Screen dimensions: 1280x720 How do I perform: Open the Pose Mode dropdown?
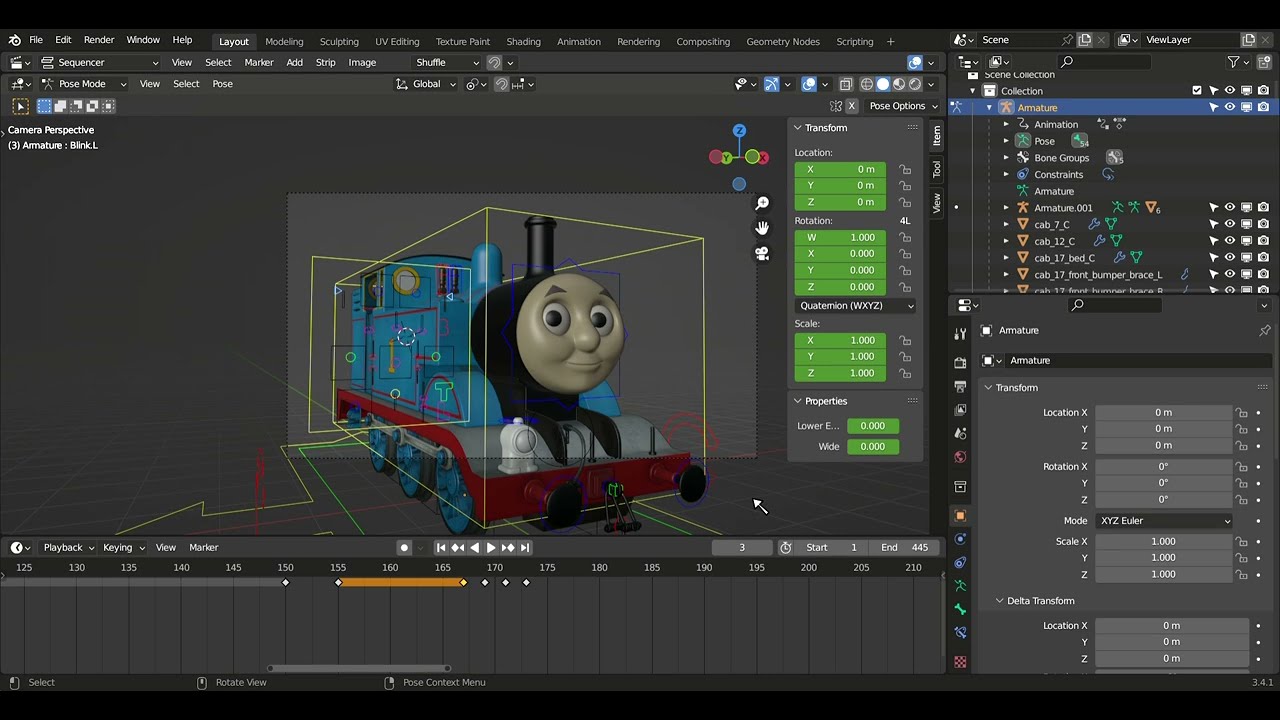coord(82,84)
